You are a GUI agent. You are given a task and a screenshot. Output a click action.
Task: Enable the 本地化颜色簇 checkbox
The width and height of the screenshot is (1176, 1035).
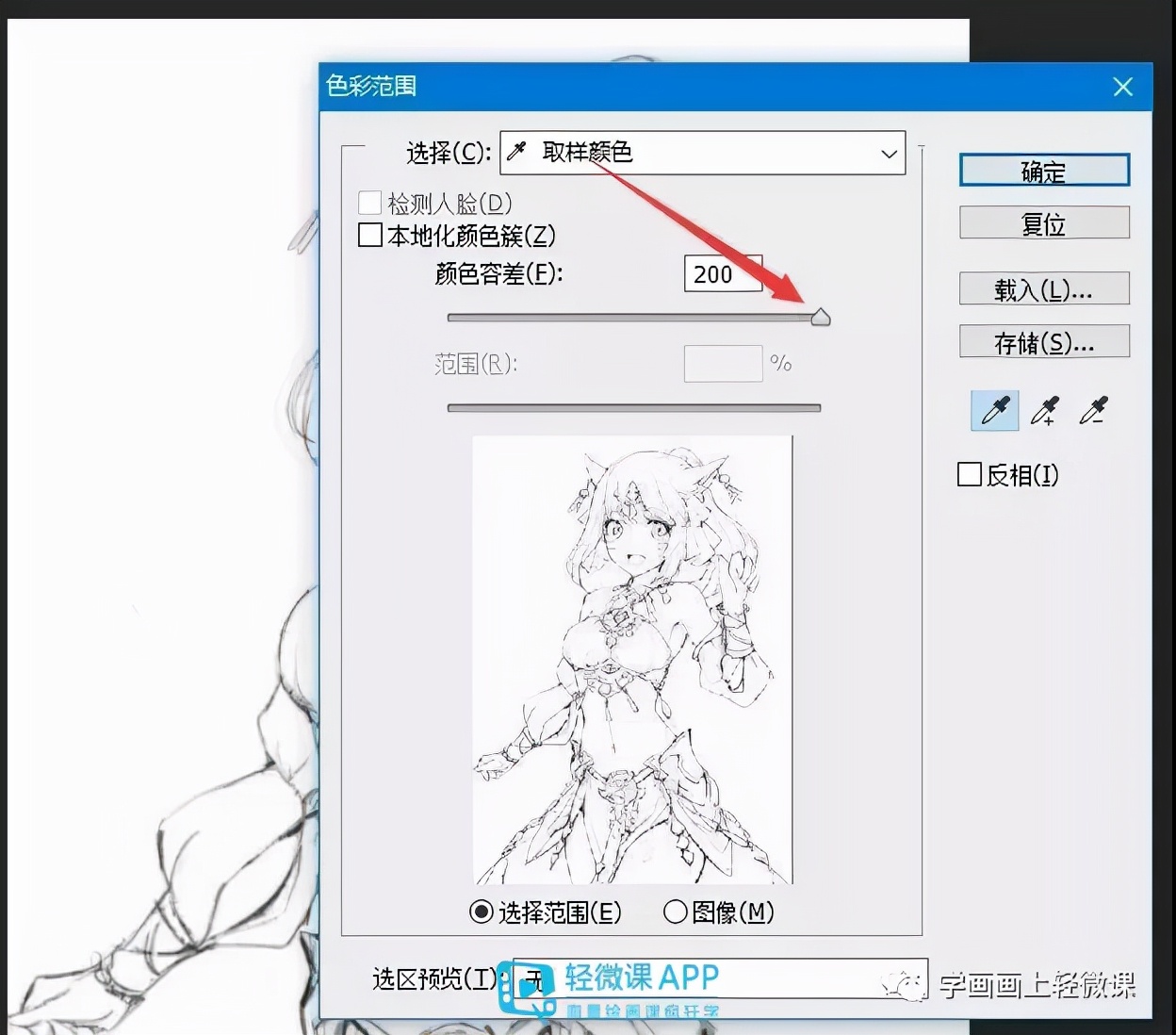tap(370, 235)
